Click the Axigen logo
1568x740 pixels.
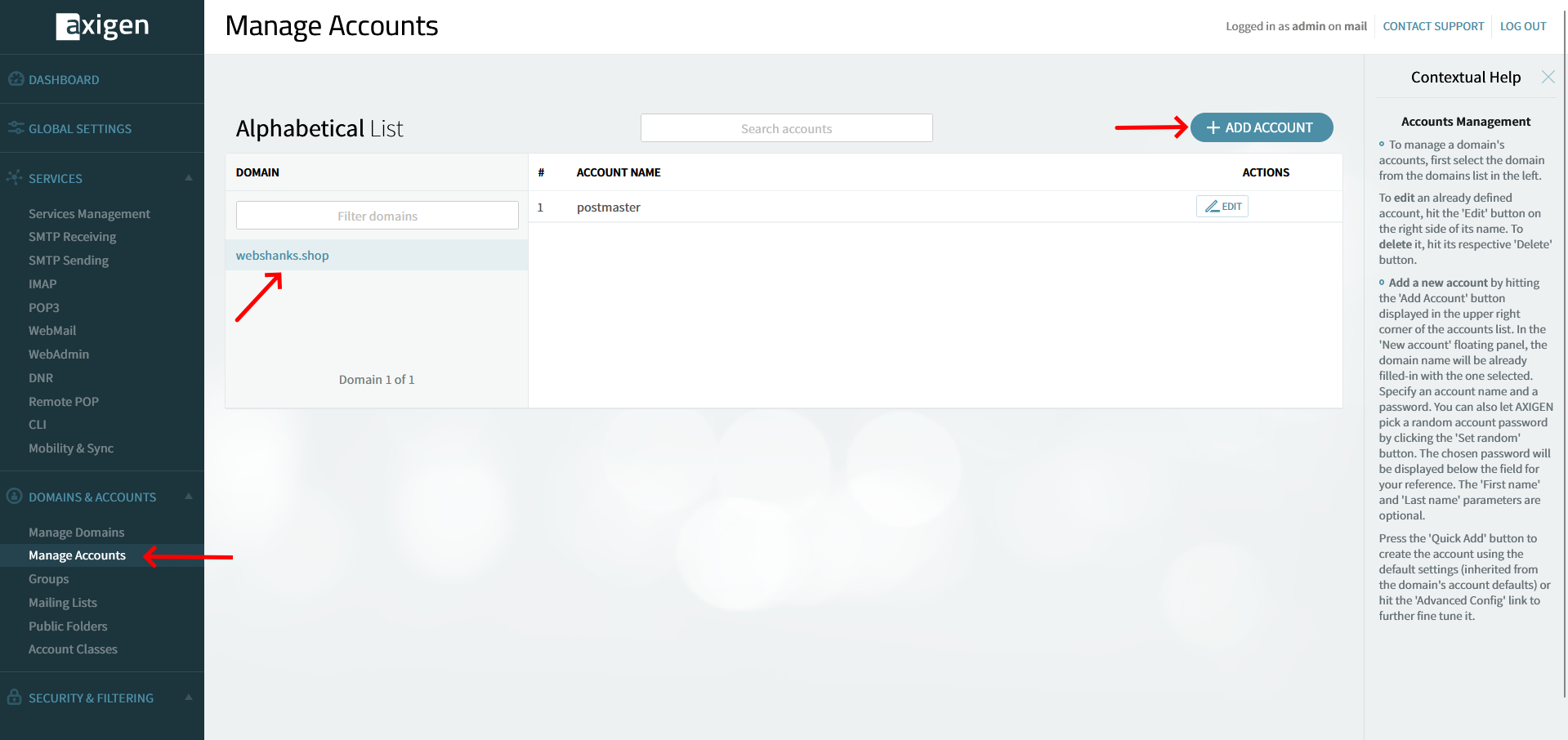[x=102, y=26]
